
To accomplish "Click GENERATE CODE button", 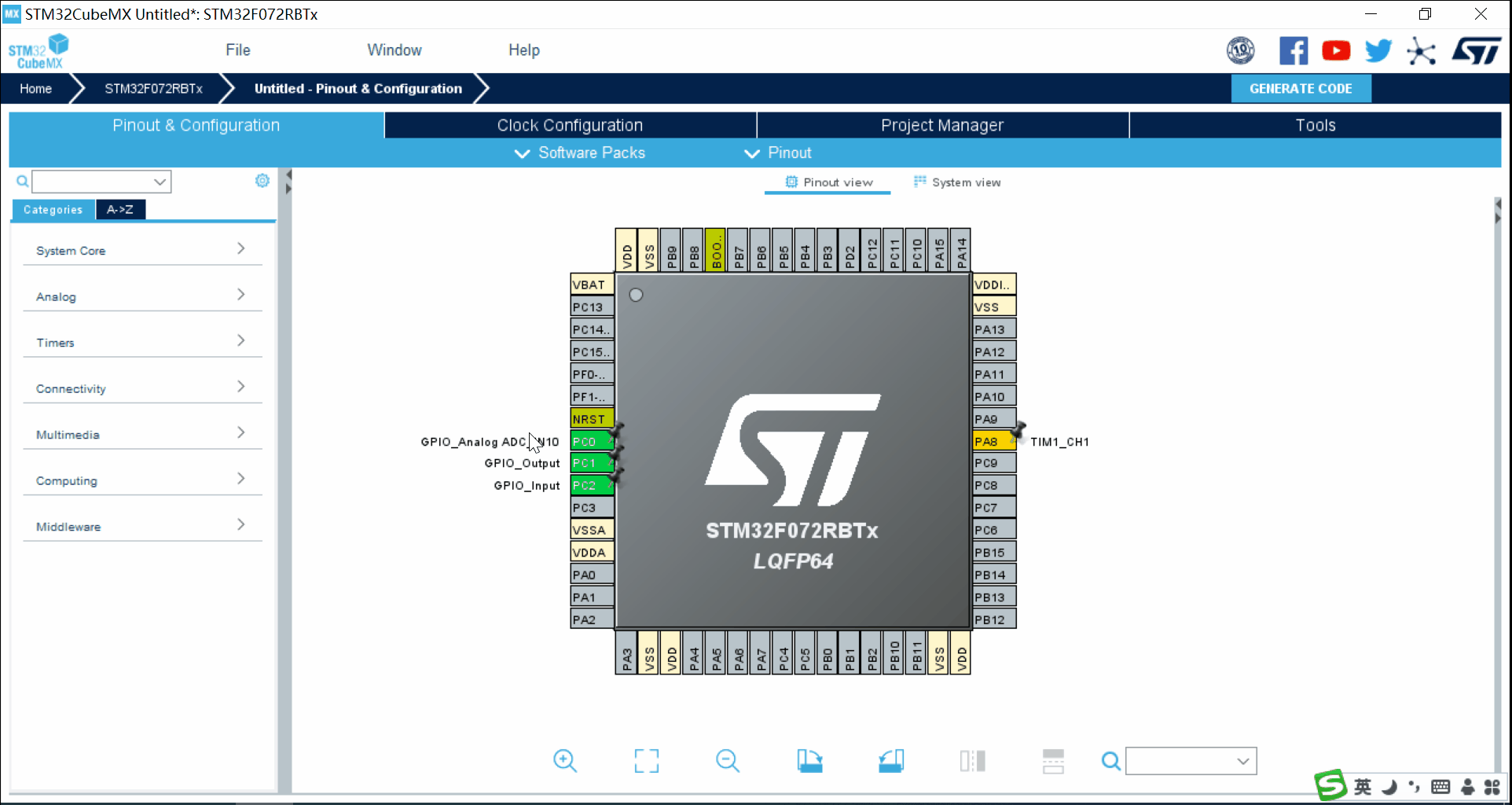I will pyautogui.click(x=1301, y=89).
